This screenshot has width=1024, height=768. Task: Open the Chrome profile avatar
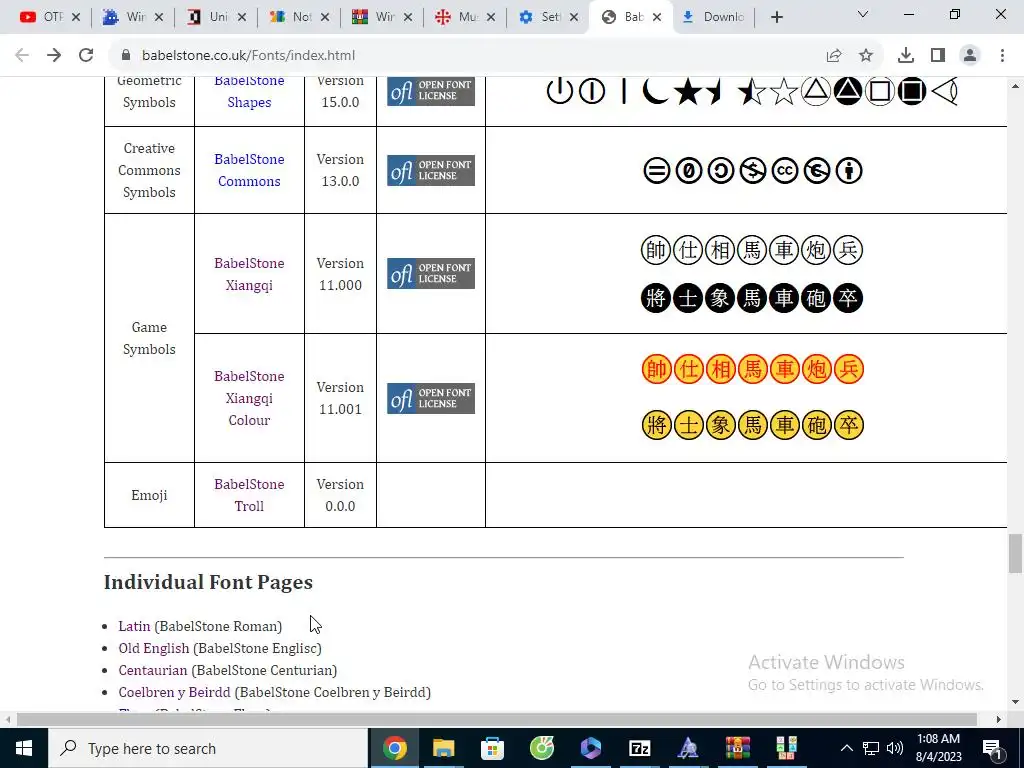(x=970, y=56)
